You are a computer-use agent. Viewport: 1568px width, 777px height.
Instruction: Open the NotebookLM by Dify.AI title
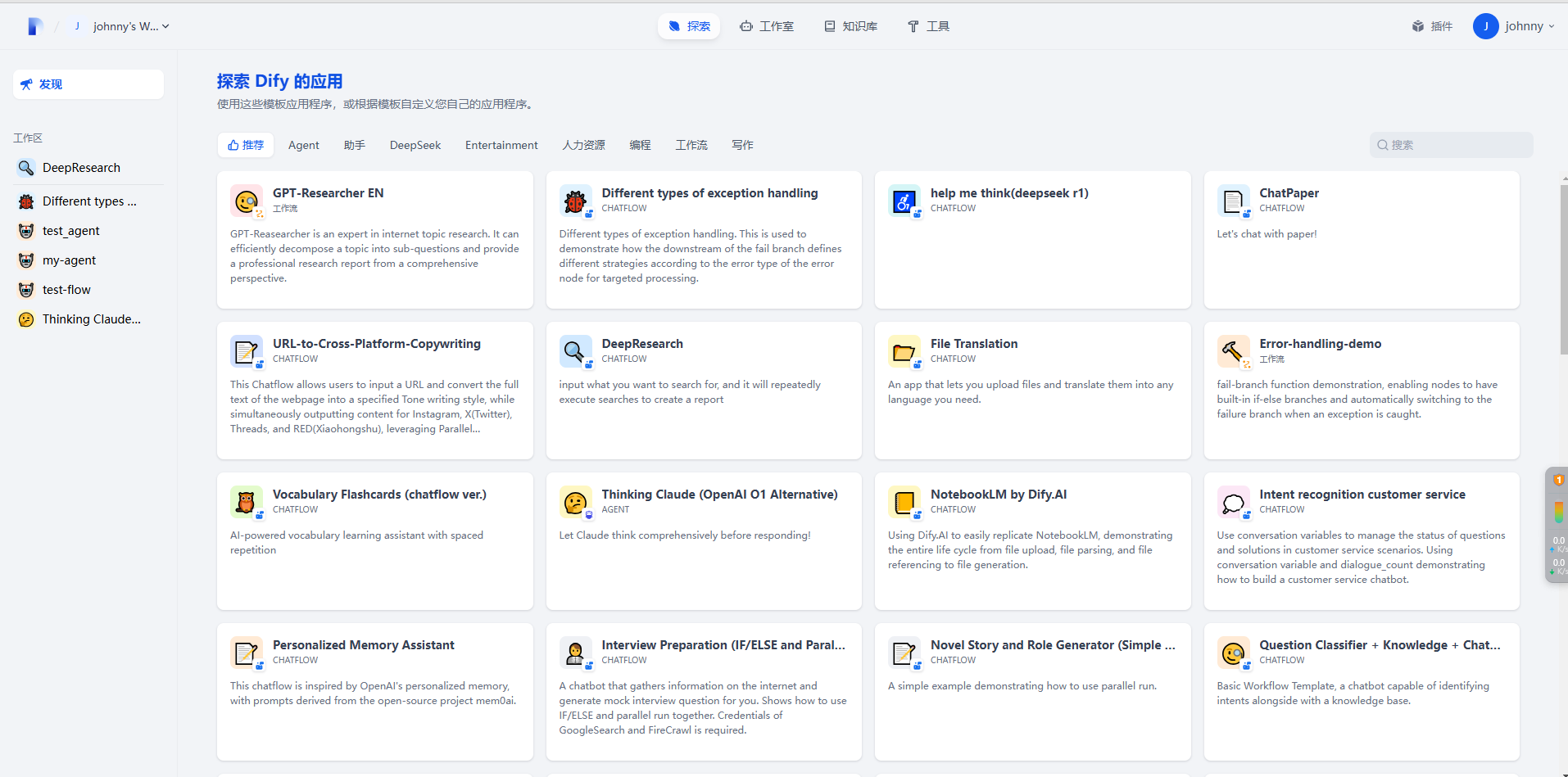click(999, 495)
